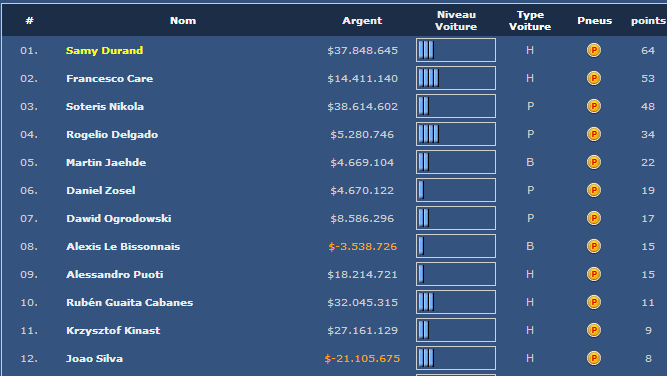Click Joao Silva's negative balance amount

click(x=362, y=359)
